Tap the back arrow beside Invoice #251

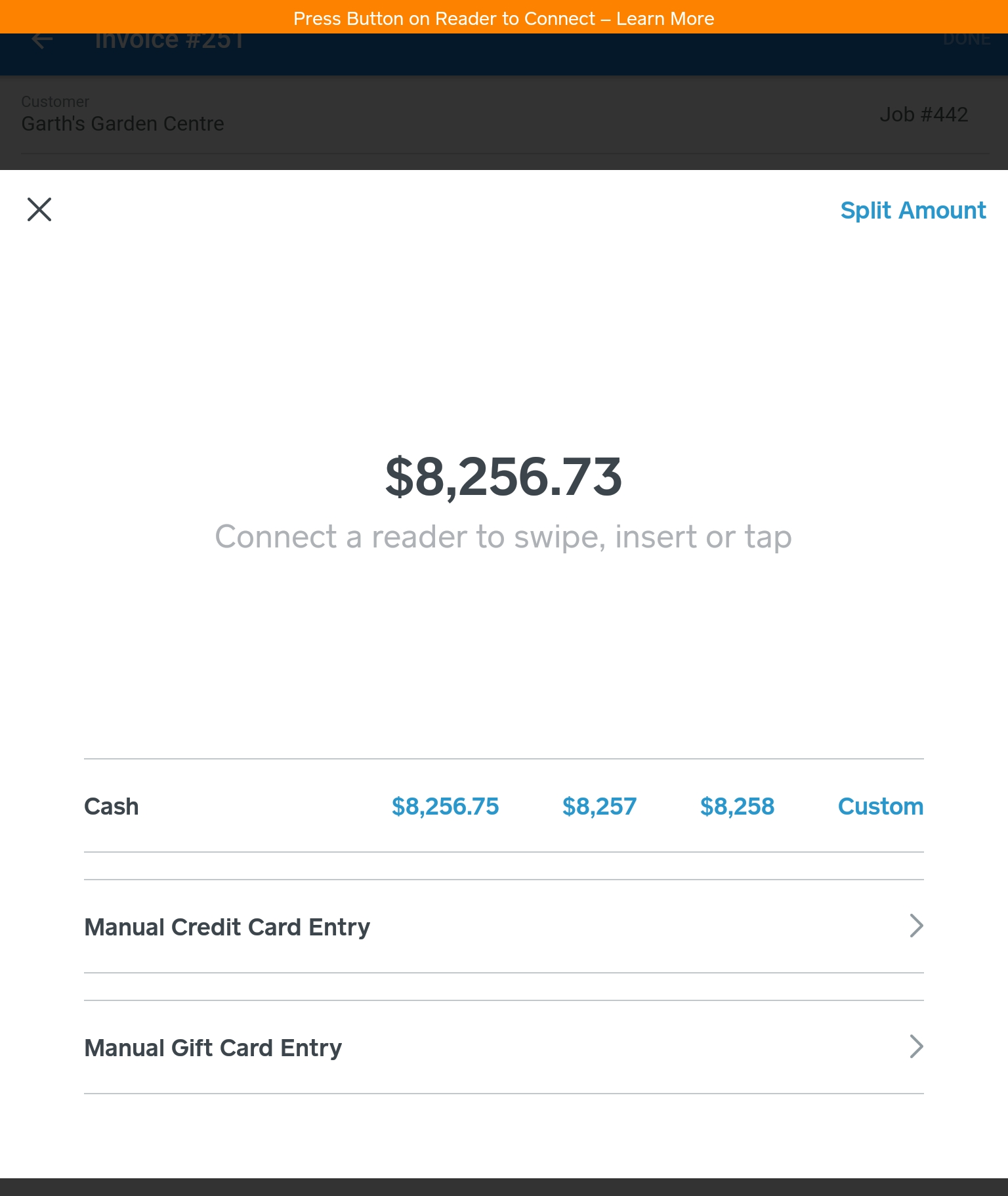coord(41,41)
